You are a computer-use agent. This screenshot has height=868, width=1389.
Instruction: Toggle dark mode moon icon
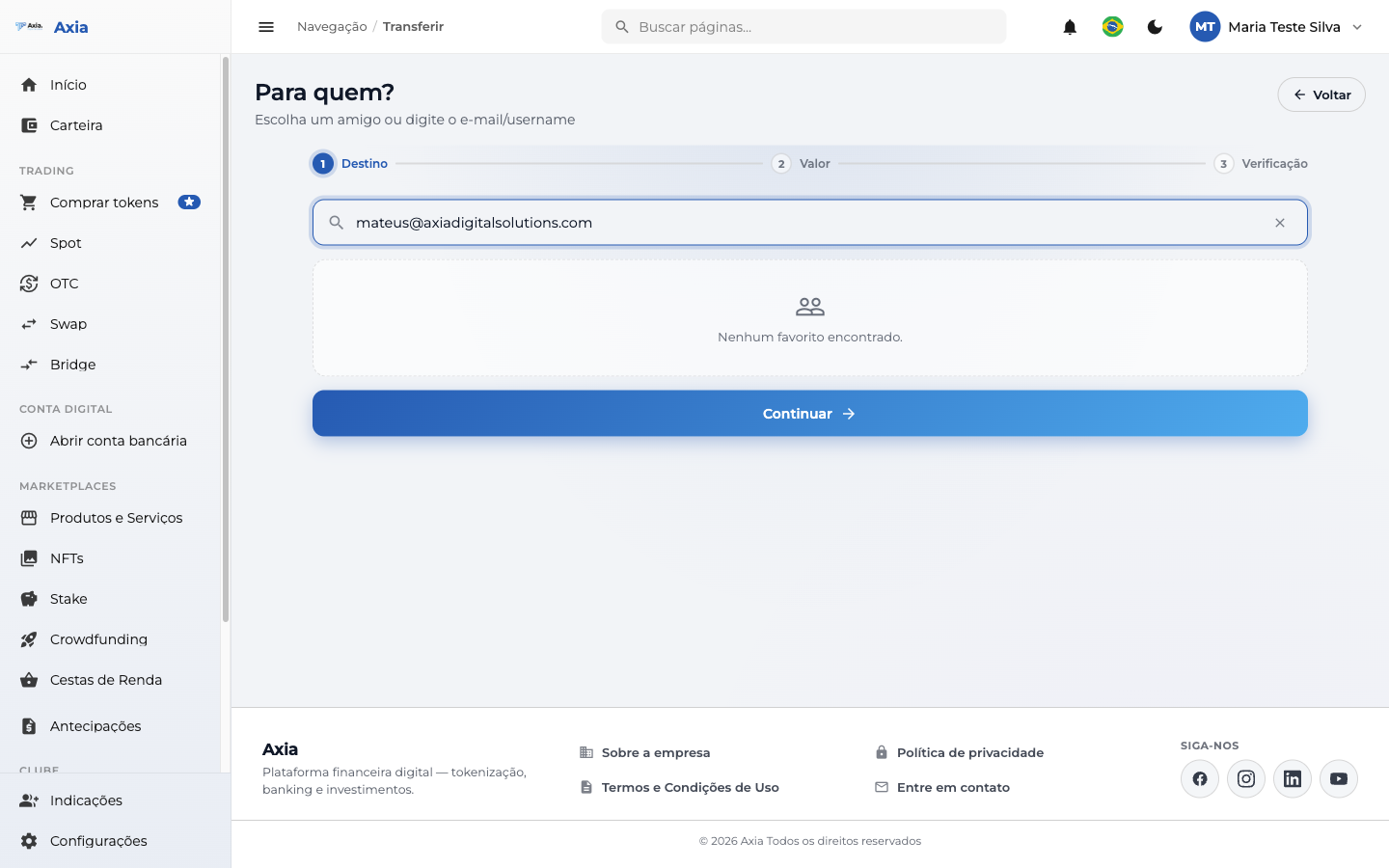[x=1155, y=27]
